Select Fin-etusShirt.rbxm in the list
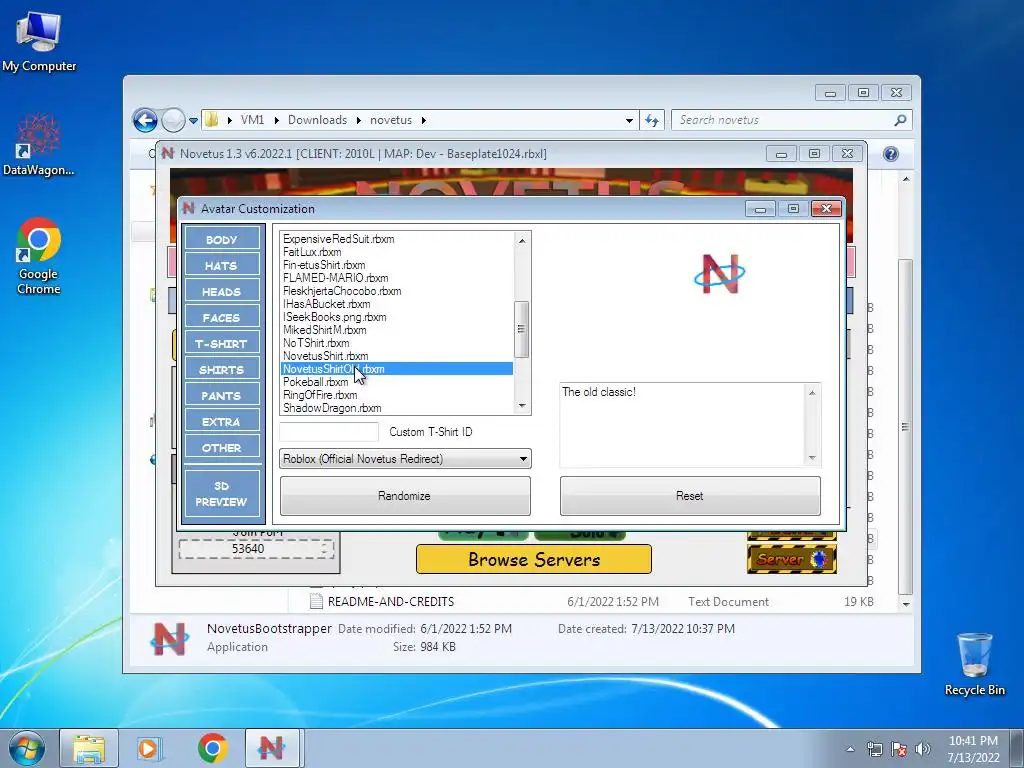The width and height of the screenshot is (1024, 768). pos(396,265)
